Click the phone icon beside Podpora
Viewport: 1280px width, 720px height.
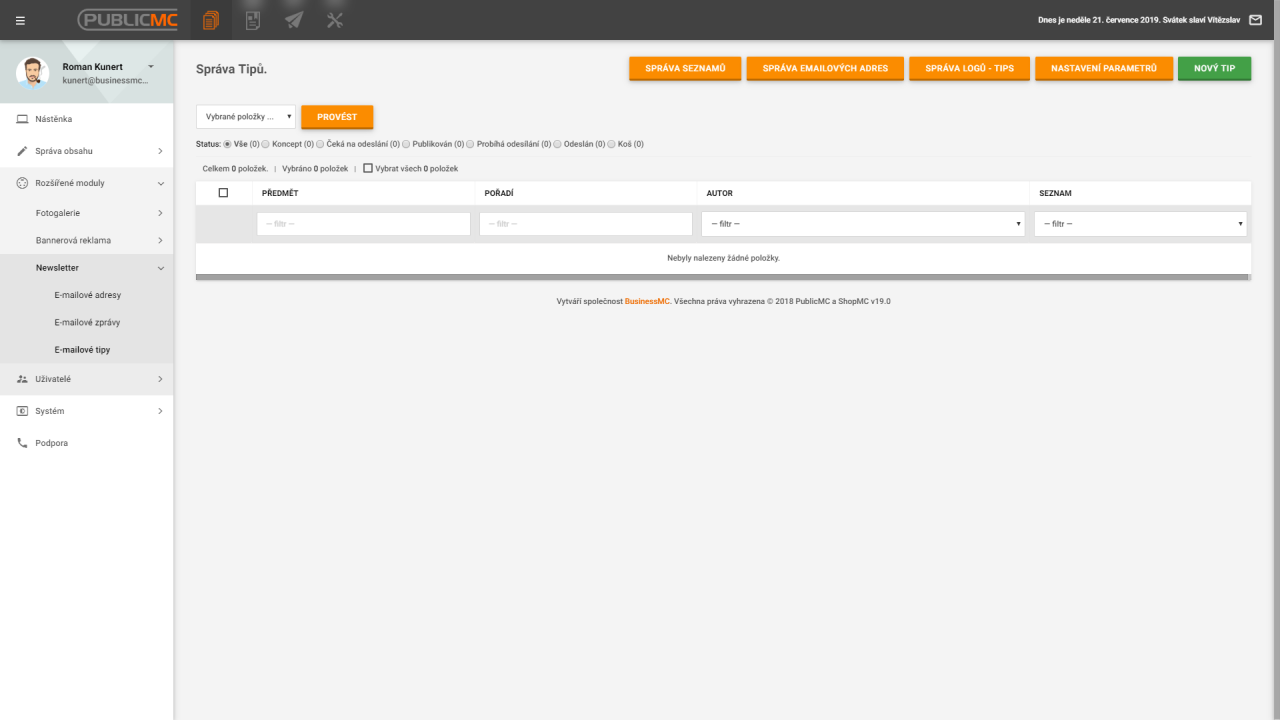tap(22, 443)
